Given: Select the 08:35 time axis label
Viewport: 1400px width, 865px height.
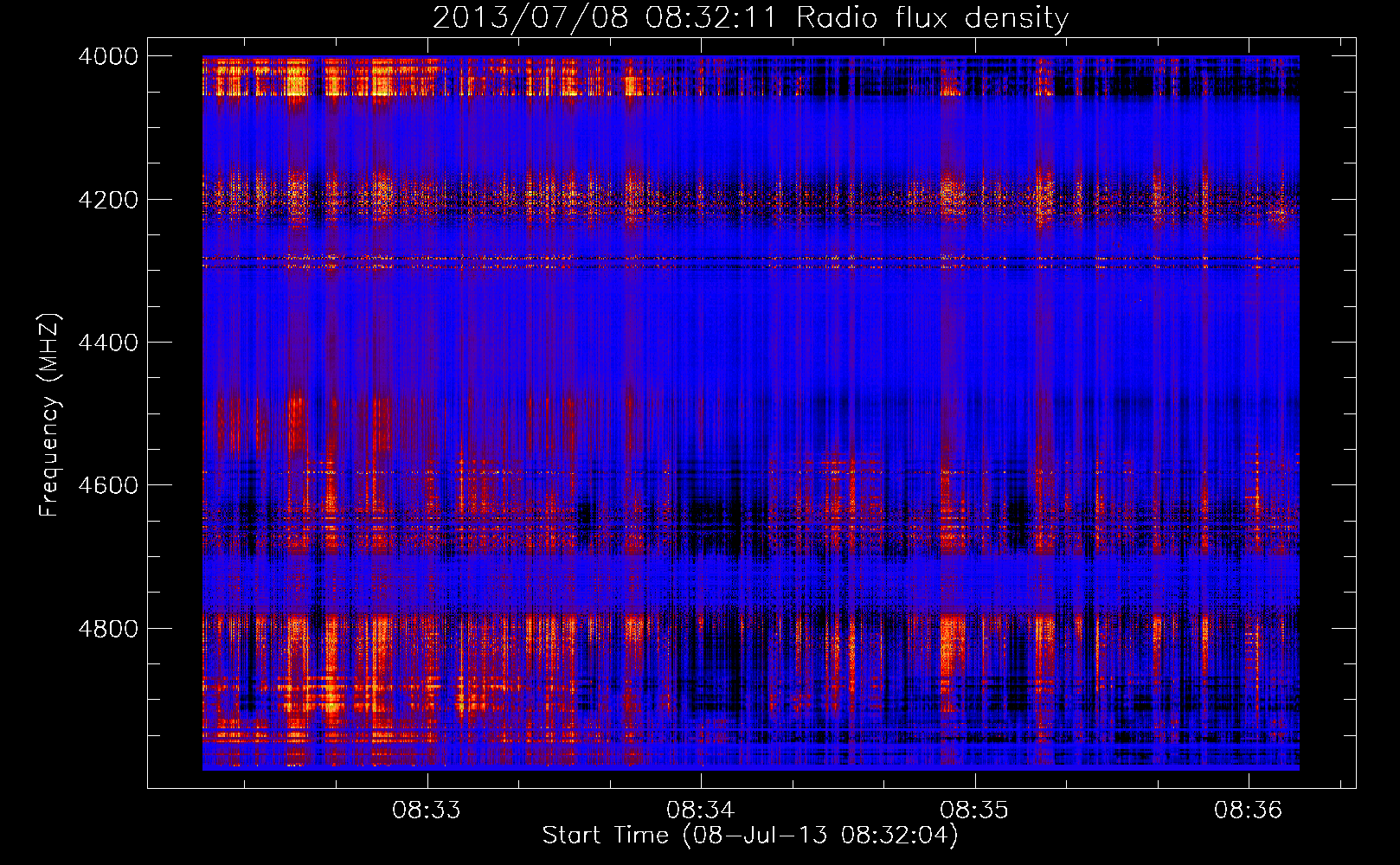Looking at the screenshot, I should pos(975,811).
